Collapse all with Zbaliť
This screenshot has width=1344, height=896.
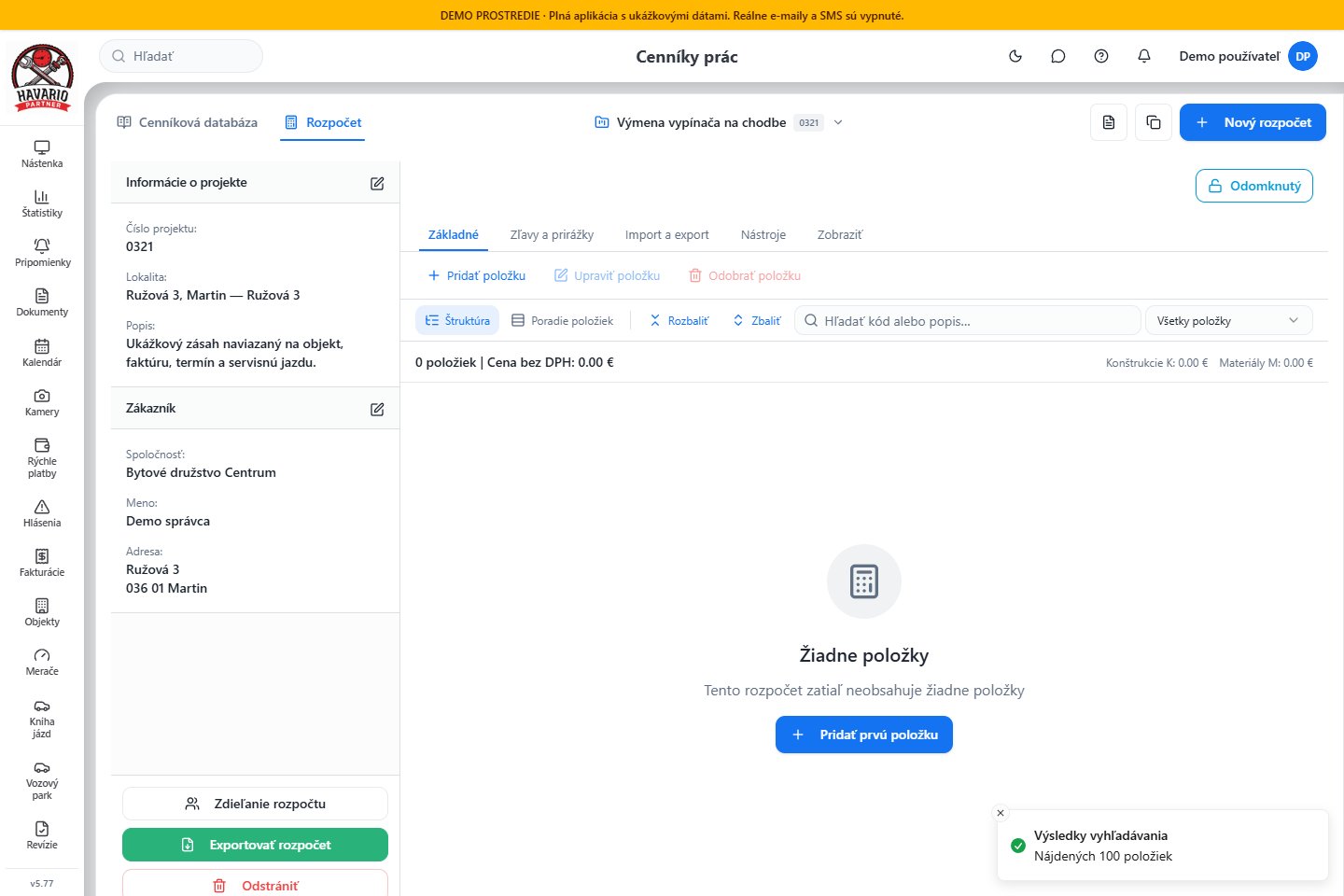point(757,320)
